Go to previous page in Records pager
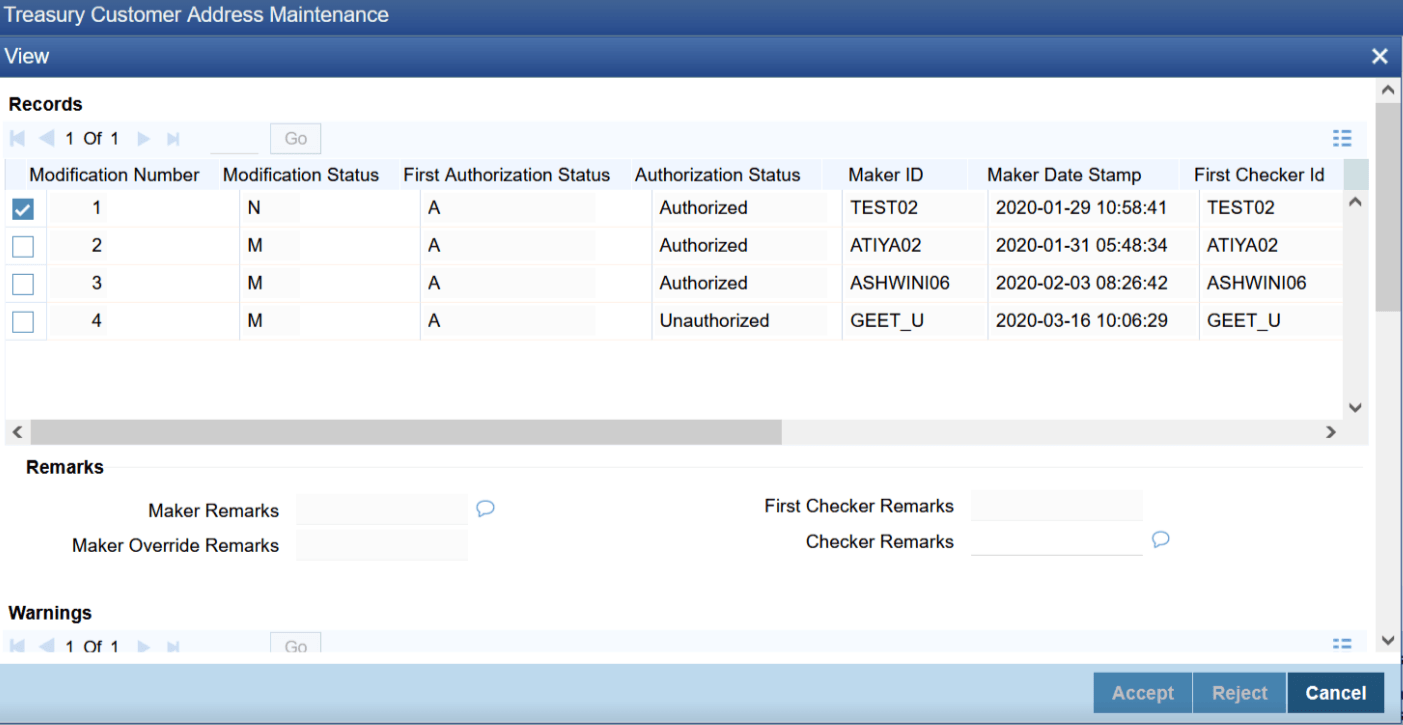 click(46, 139)
